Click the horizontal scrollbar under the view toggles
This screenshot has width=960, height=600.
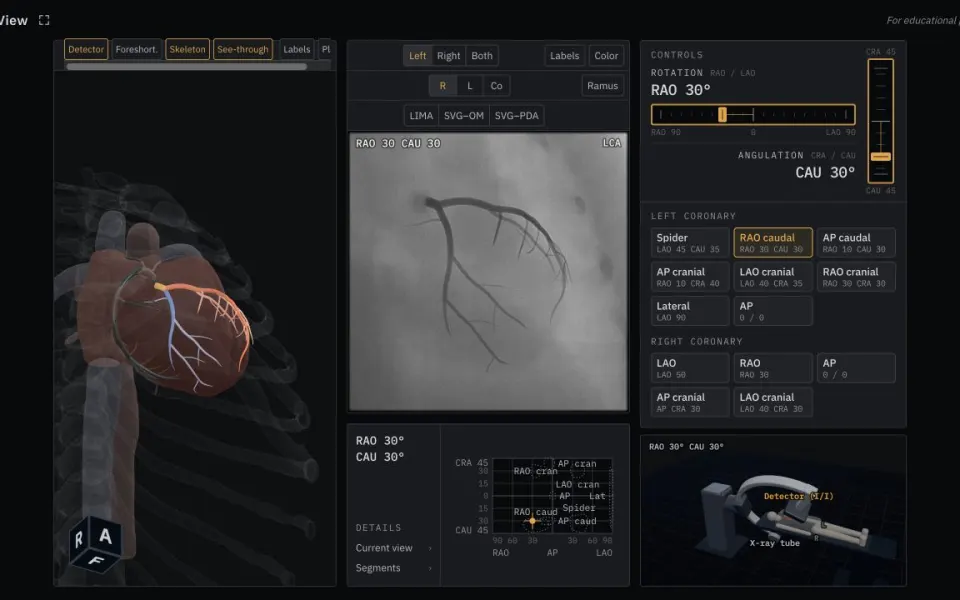coord(187,66)
